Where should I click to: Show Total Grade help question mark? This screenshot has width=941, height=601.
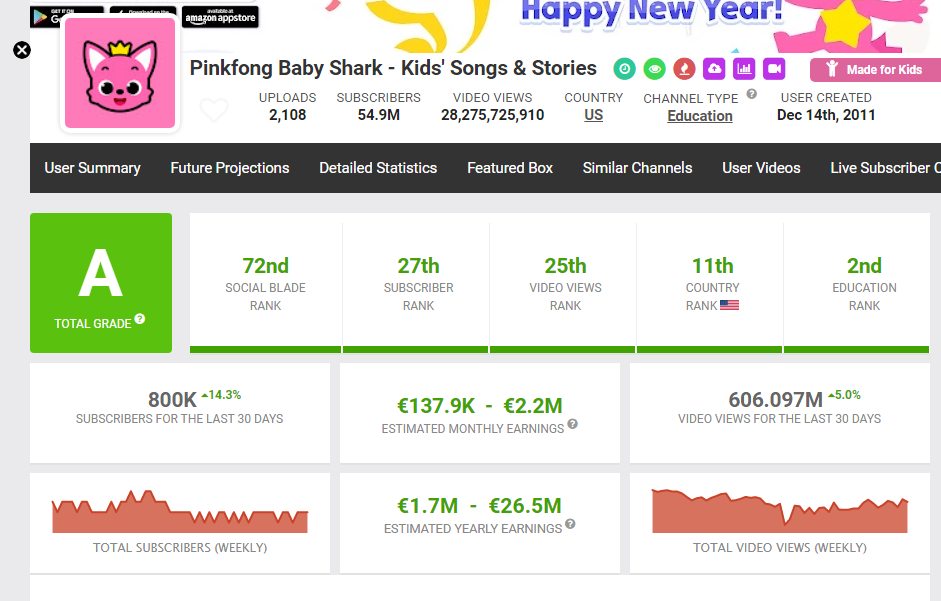[140, 319]
